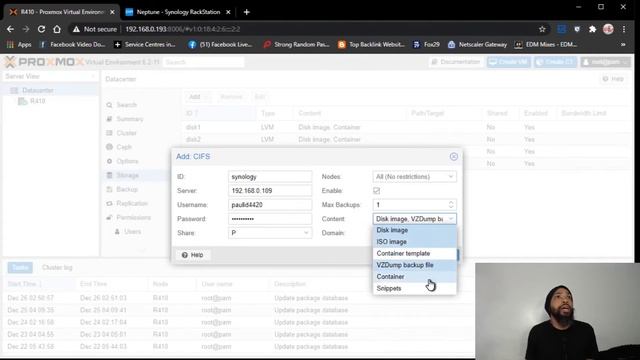Image resolution: width=640 pixels, height=360 pixels.
Task: Close the Neptune Synology tab
Action: 228,12
